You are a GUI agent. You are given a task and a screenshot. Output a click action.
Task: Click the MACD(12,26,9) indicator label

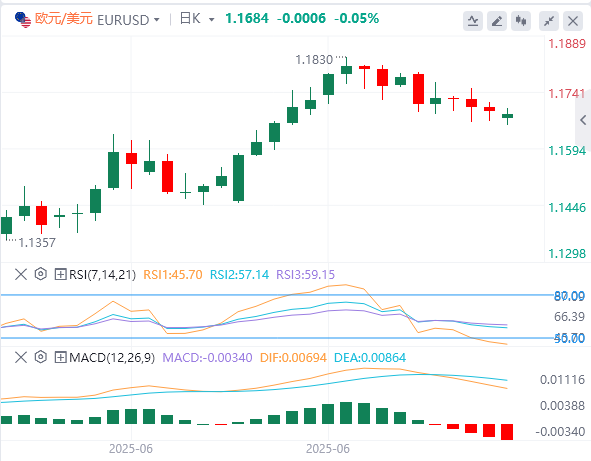pyautogui.click(x=112, y=357)
